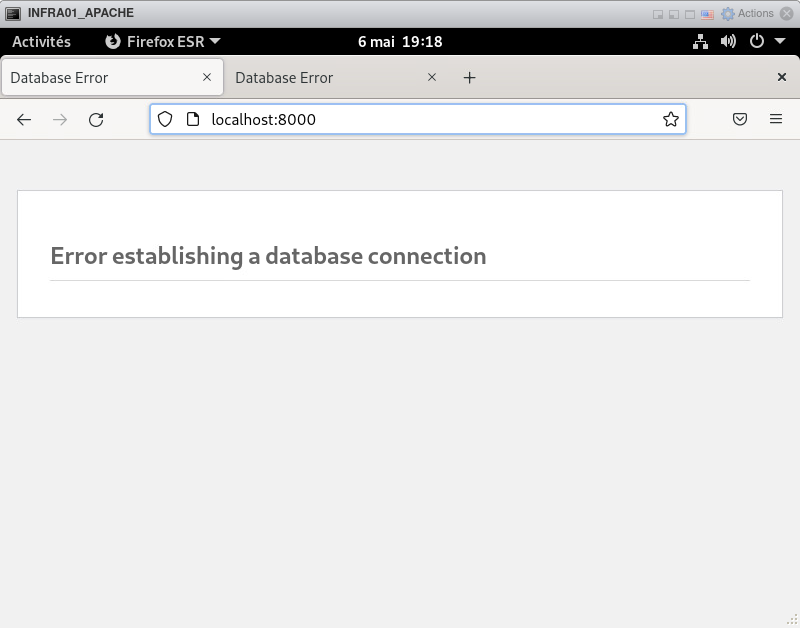Open site information page icon in the address bar
Image resolution: width=800 pixels, height=628 pixels.
(x=194, y=120)
